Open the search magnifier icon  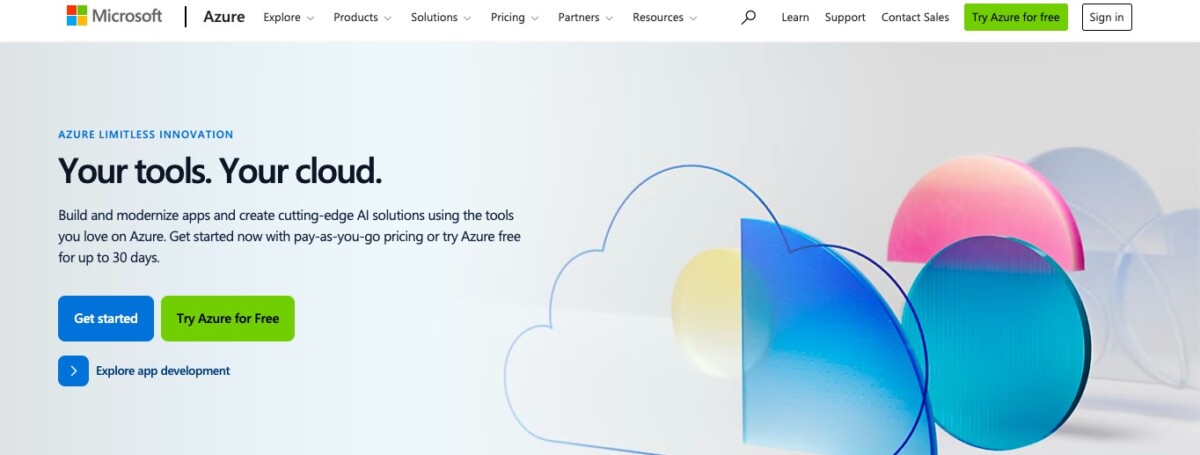pos(748,17)
